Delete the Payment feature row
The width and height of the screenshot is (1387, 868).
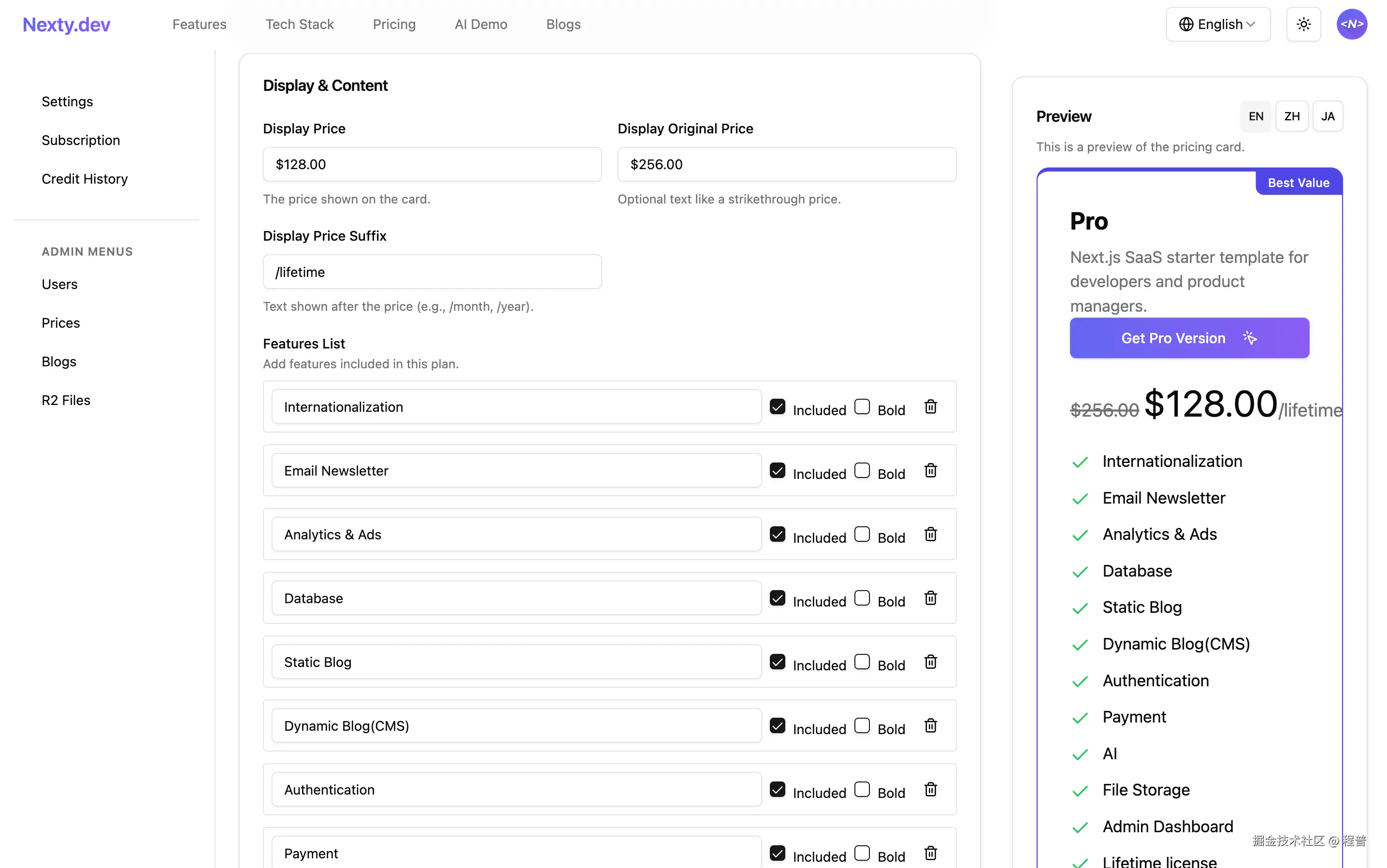(x=931, y=853)
